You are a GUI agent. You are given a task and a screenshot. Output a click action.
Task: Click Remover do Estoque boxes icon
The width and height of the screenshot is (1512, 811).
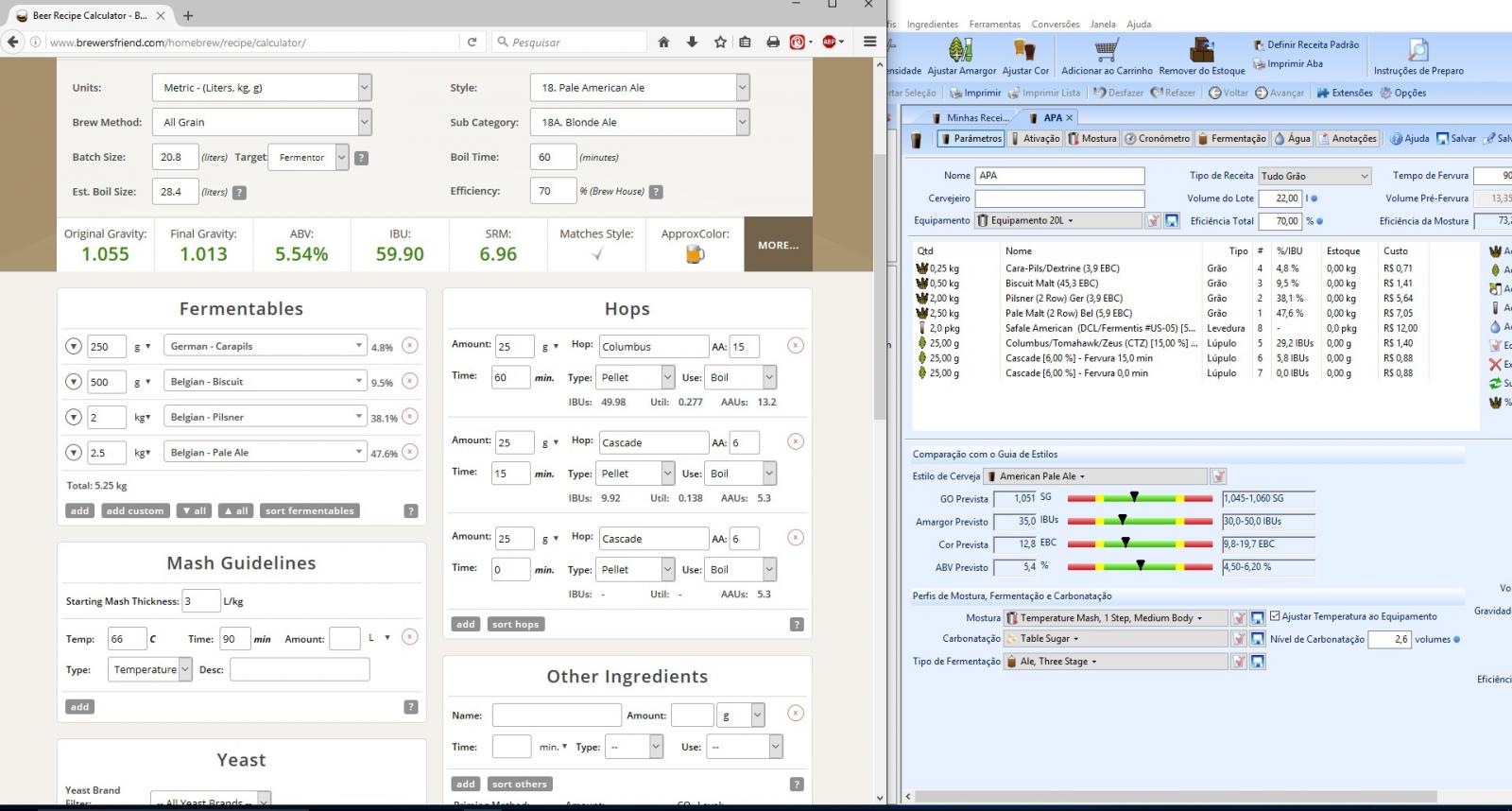point(1201,49)
